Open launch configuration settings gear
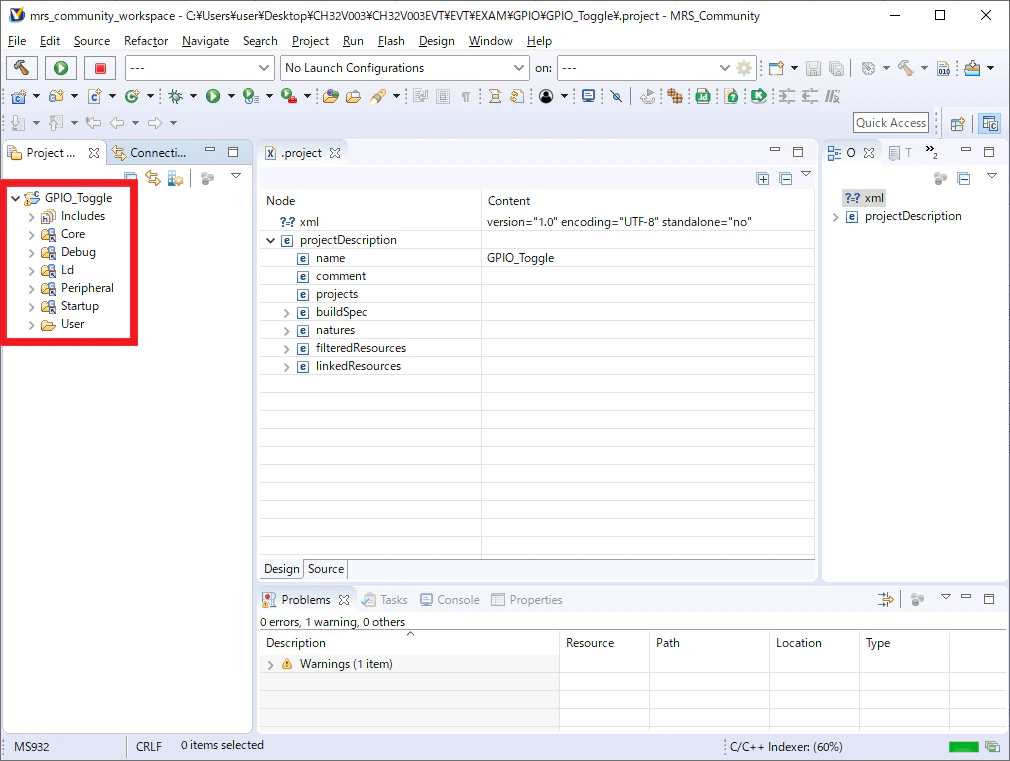The height and width of the screenshot is (761, 1010). click(x=744, y=68)
